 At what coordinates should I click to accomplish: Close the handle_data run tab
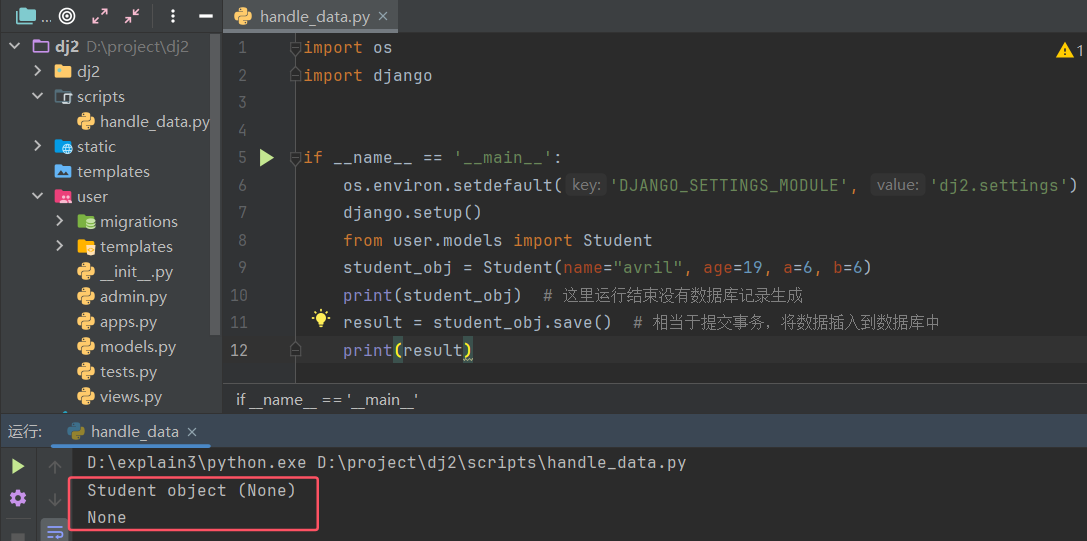tap(193, 431)
